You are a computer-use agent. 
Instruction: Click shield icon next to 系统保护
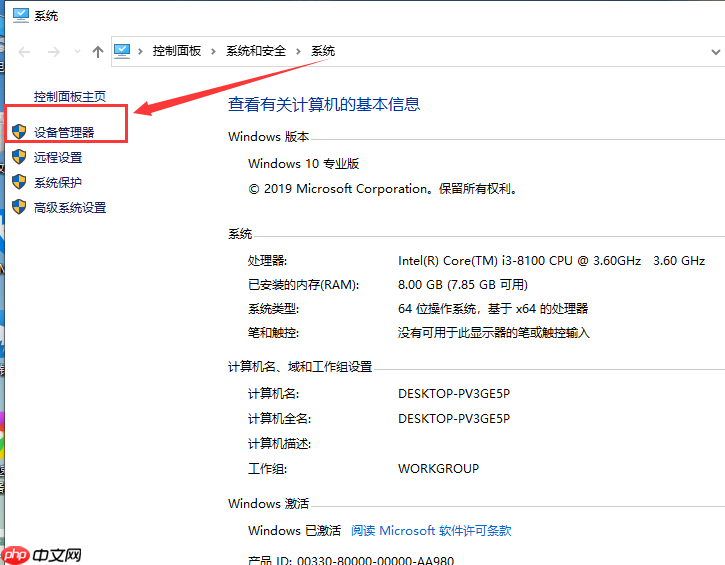(19, 182)
